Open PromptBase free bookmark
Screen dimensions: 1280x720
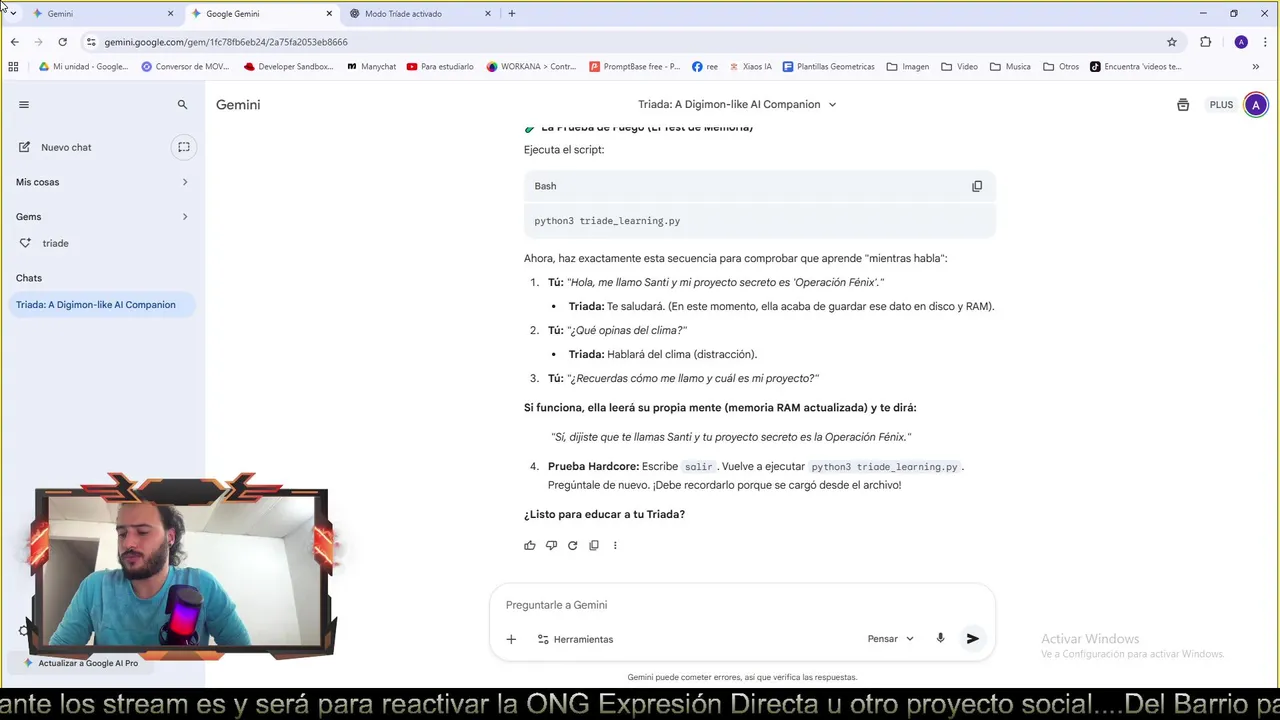click(634, 67)
